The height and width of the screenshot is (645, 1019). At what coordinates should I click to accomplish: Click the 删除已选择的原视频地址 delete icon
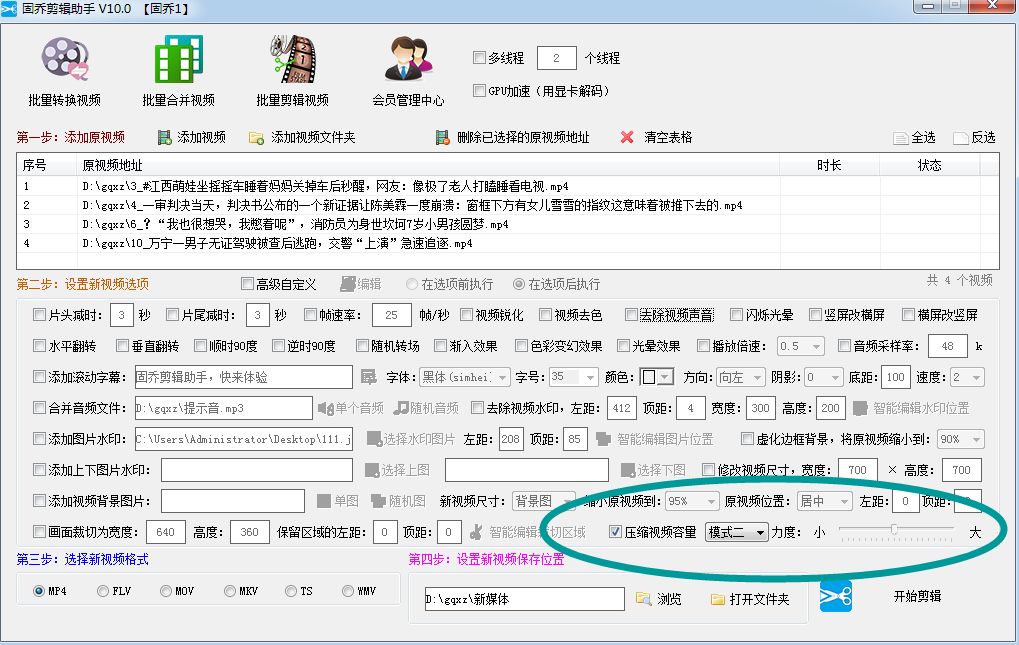pos(442,137)
